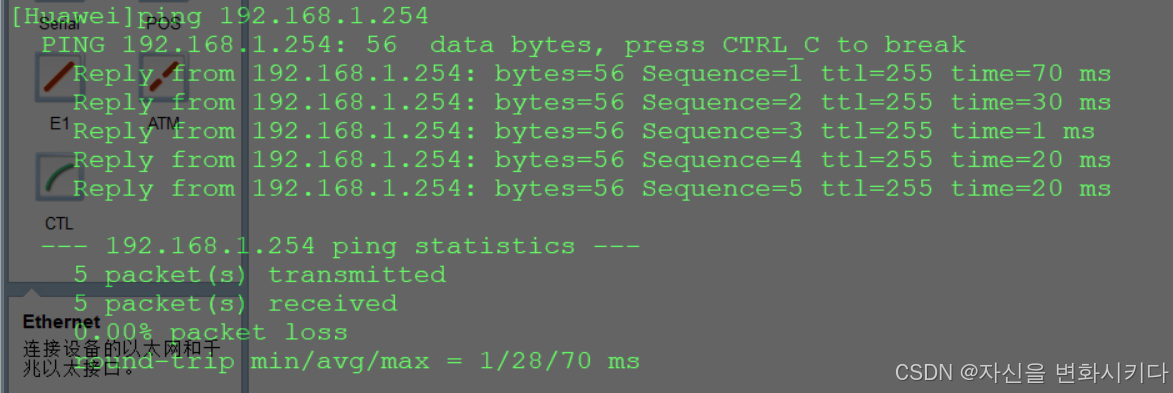Click the Sequence=3 reply with time=1 ms
The image size is (1173, 393).
point(584,131)
